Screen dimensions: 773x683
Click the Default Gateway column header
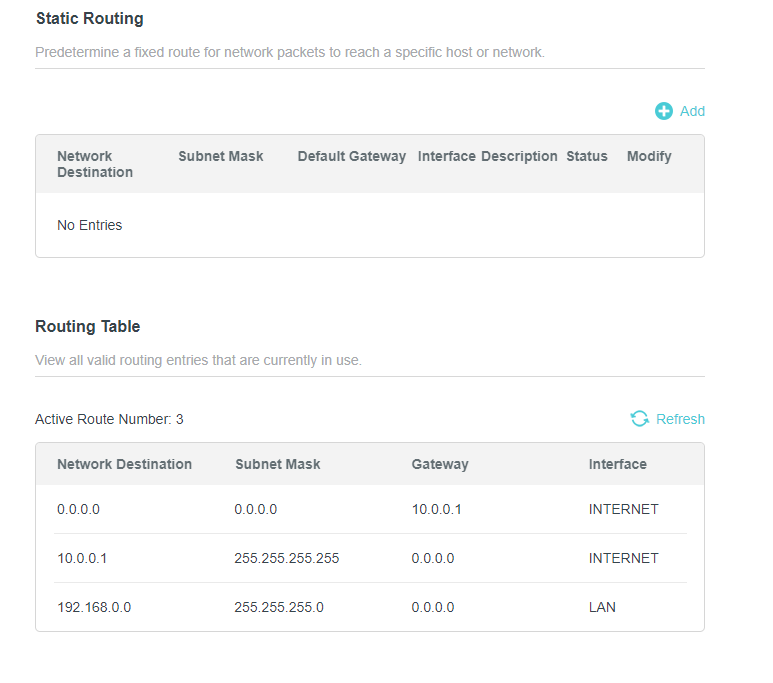[352, 156]
